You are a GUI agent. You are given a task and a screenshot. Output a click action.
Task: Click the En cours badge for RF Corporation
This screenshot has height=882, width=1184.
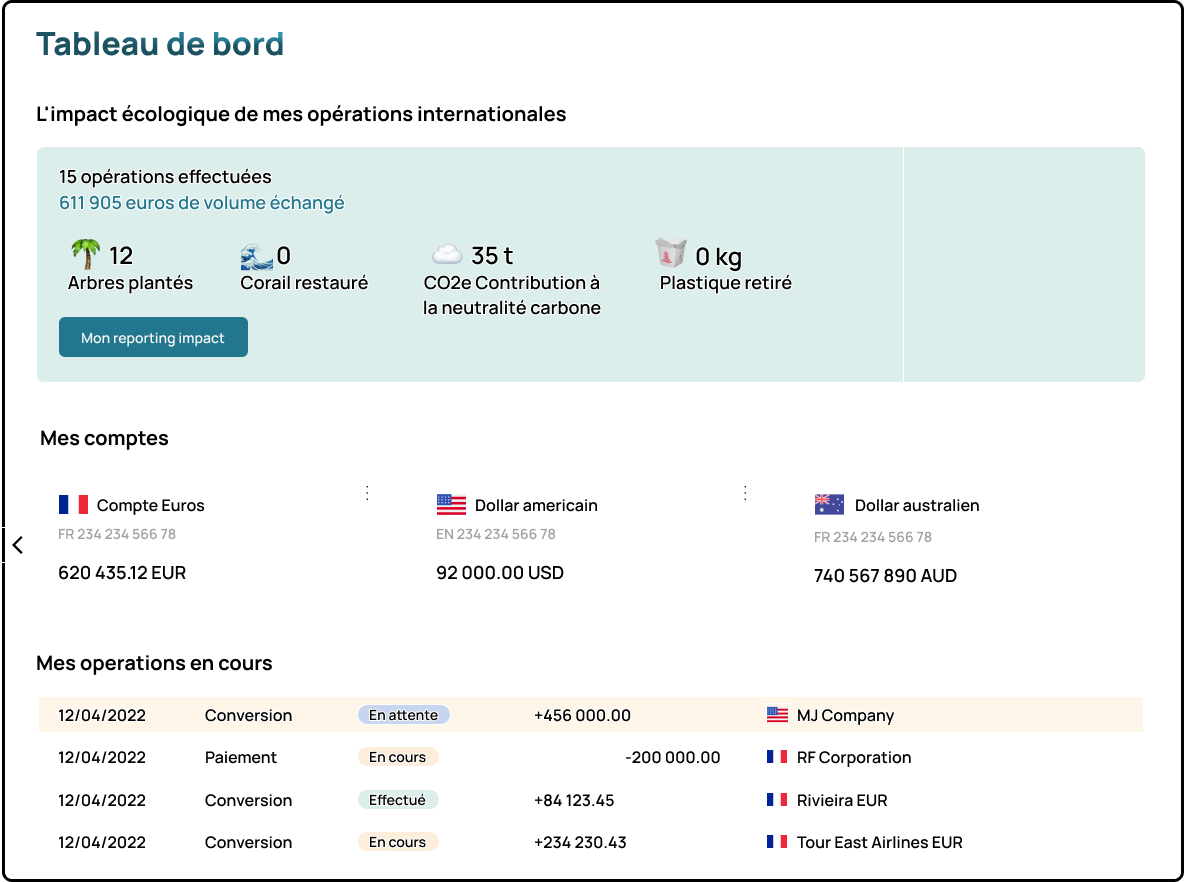(397, 757)
